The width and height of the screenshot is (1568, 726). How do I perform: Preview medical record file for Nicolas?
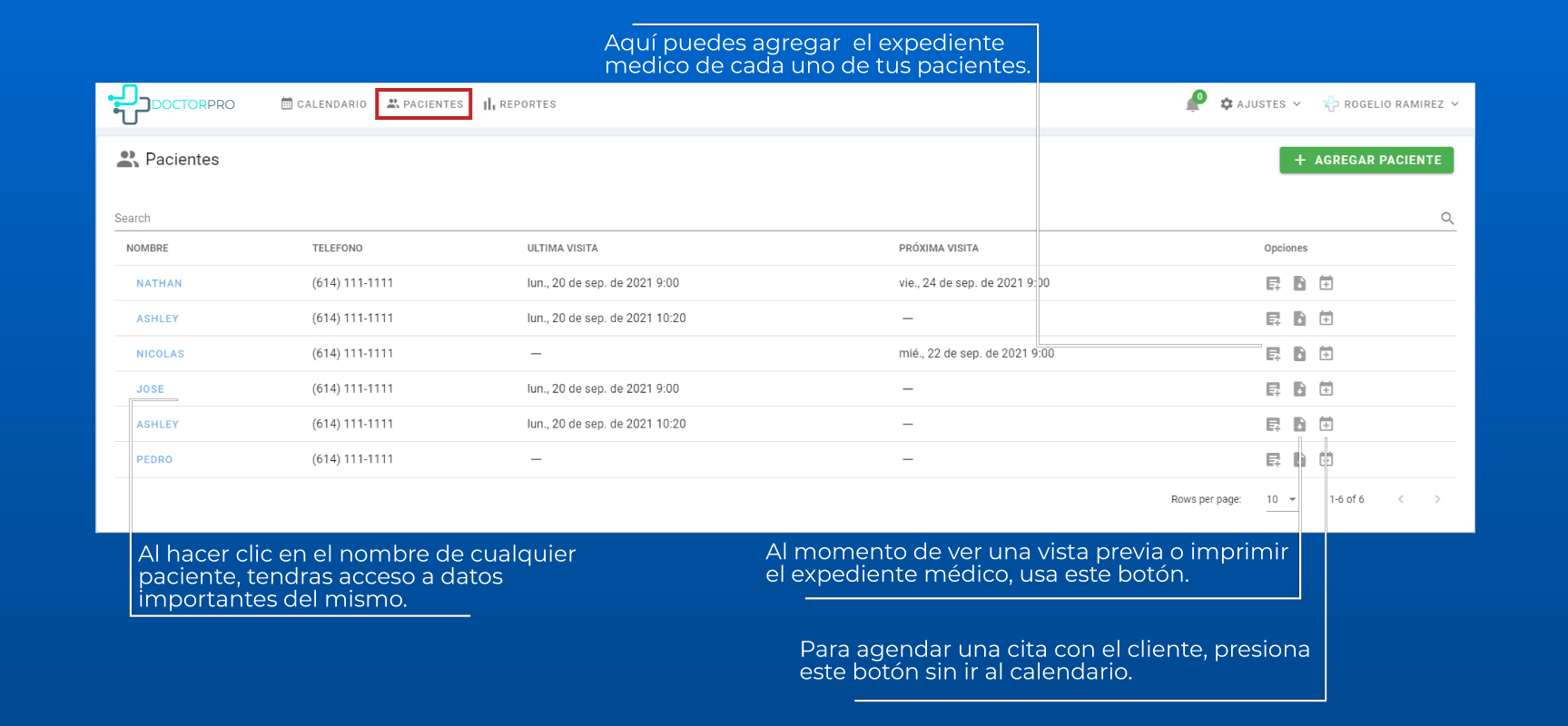tap(1299, 354)
